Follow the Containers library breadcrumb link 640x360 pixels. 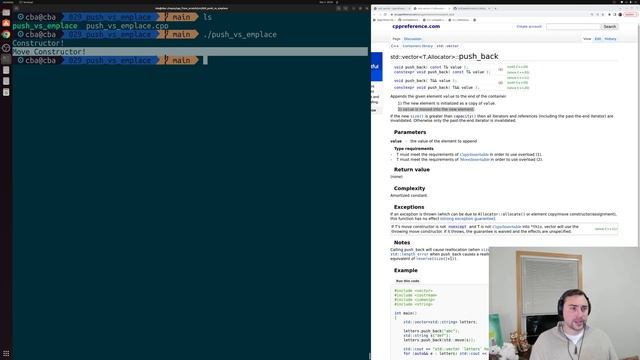point(418,46)
